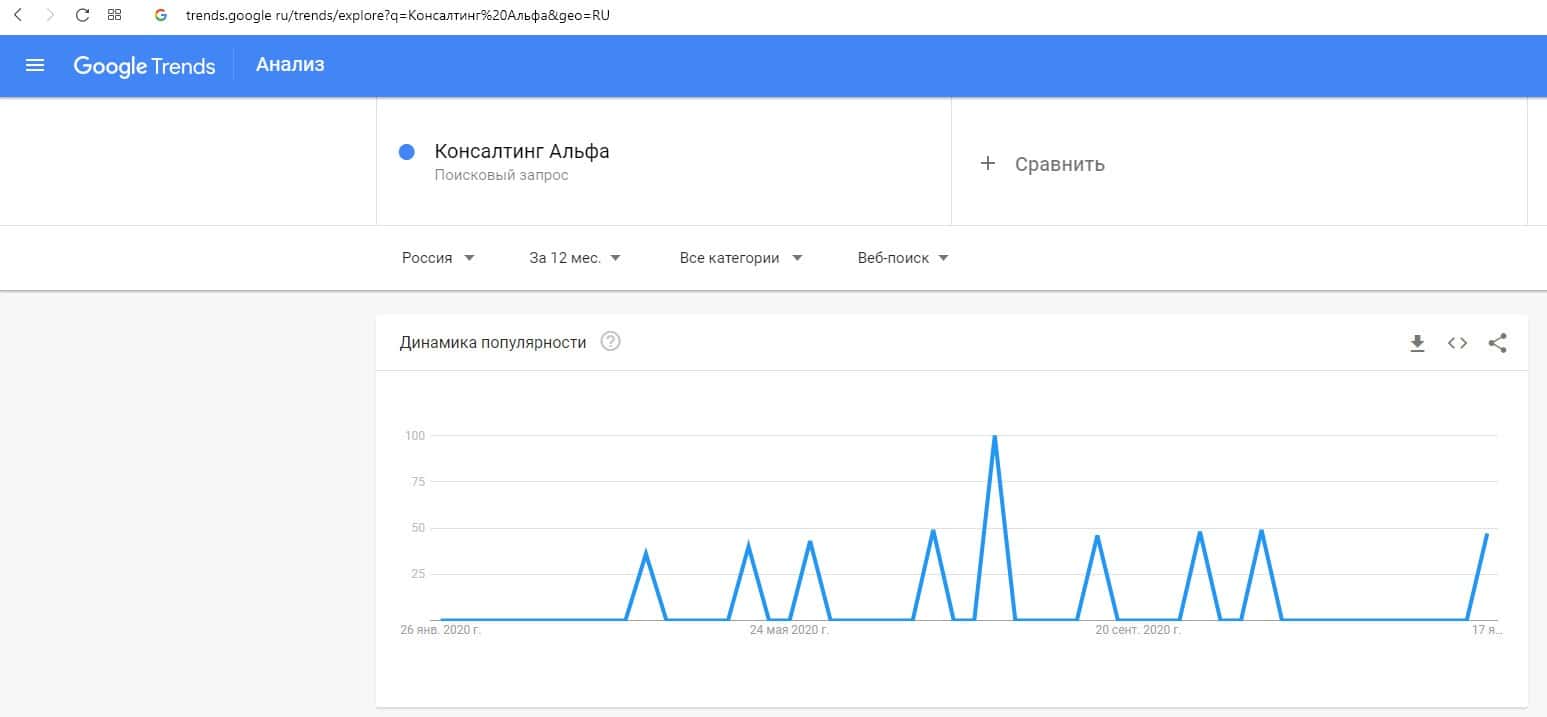This screenshot has width=1547, height=717.
Task: Click the address bar URL
Action: [398, 16]
